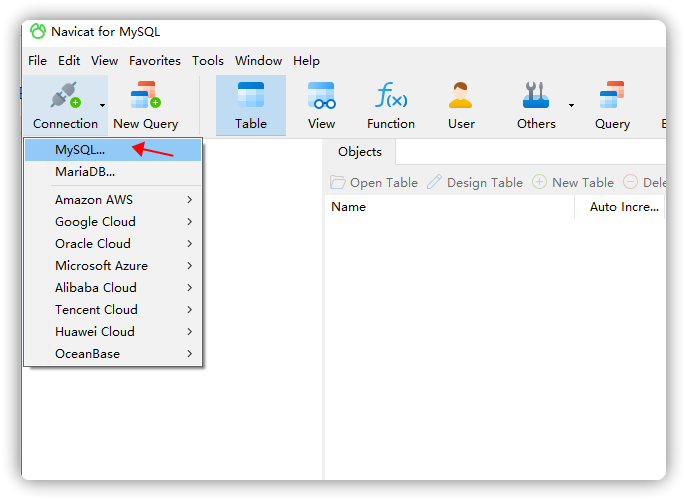Screen dimensions: 686x500
Task: Expand the Others dropdown arrow
Action: (571, 104)
